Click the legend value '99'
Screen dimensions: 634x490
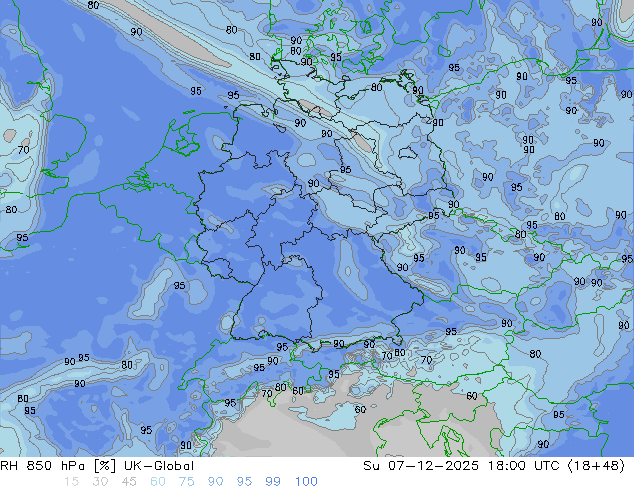[x=273, y=482]
